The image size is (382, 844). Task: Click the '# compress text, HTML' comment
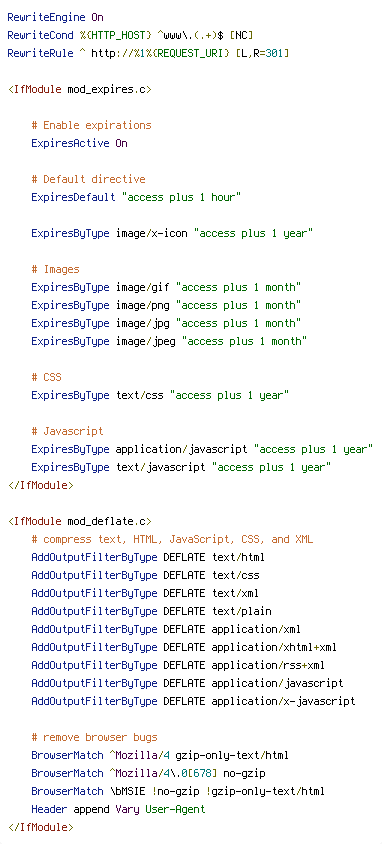pyautogui.click(x=172, y=539)
